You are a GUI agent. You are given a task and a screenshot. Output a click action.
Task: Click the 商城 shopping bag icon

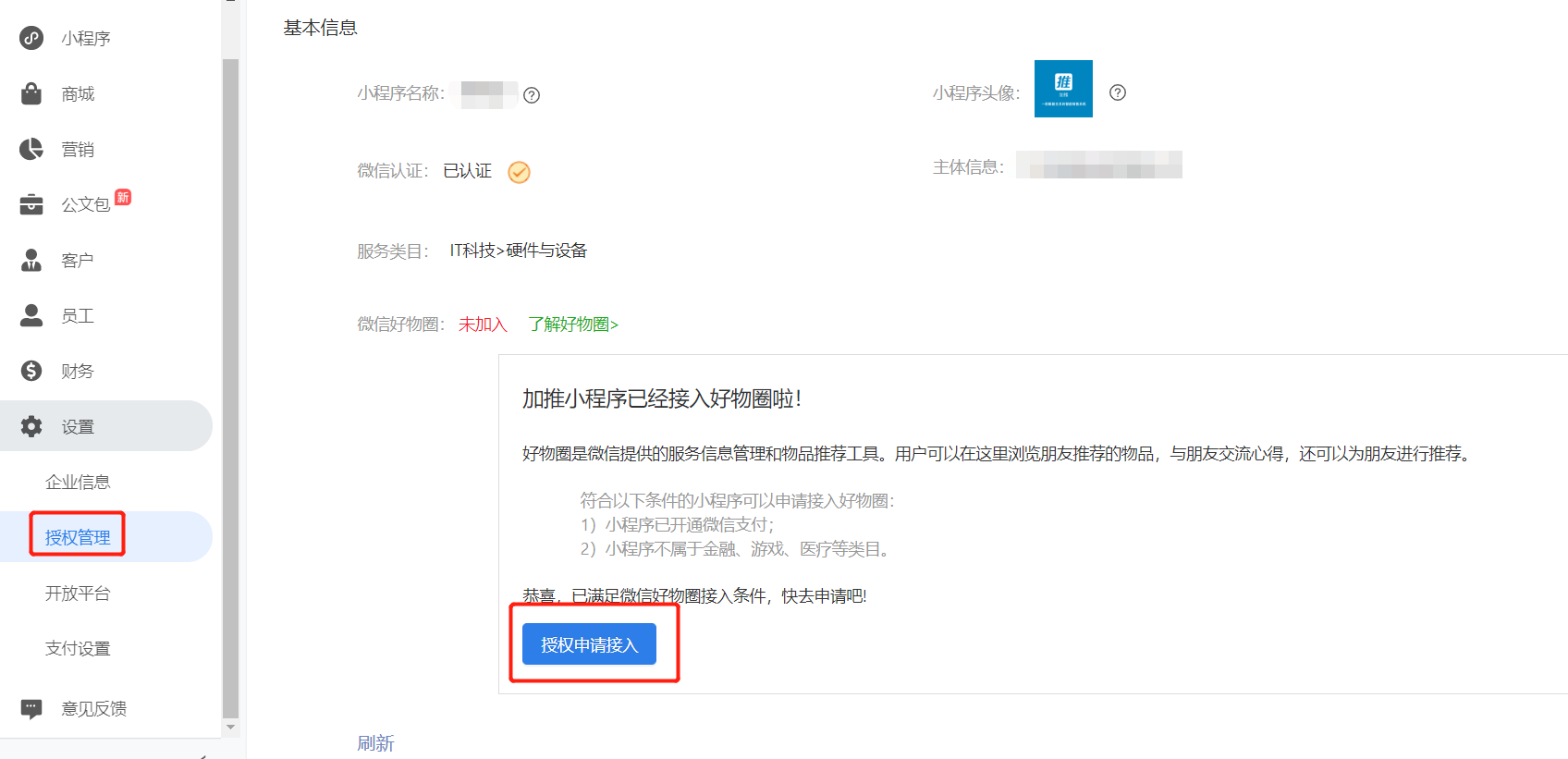tap(31, 93)
